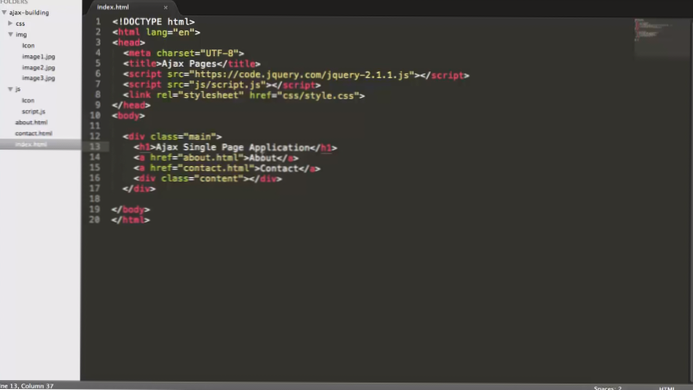Click line number 20 in gutter

point(95,219)
